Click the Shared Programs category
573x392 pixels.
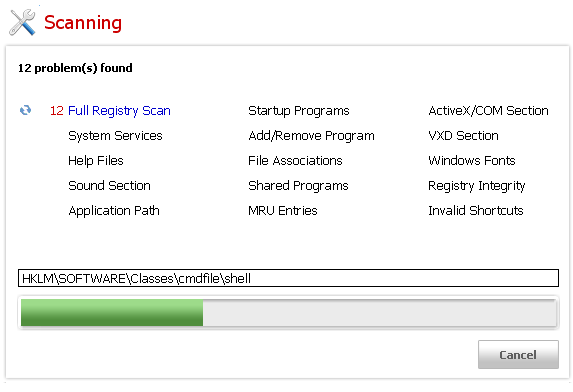[298, 186]
